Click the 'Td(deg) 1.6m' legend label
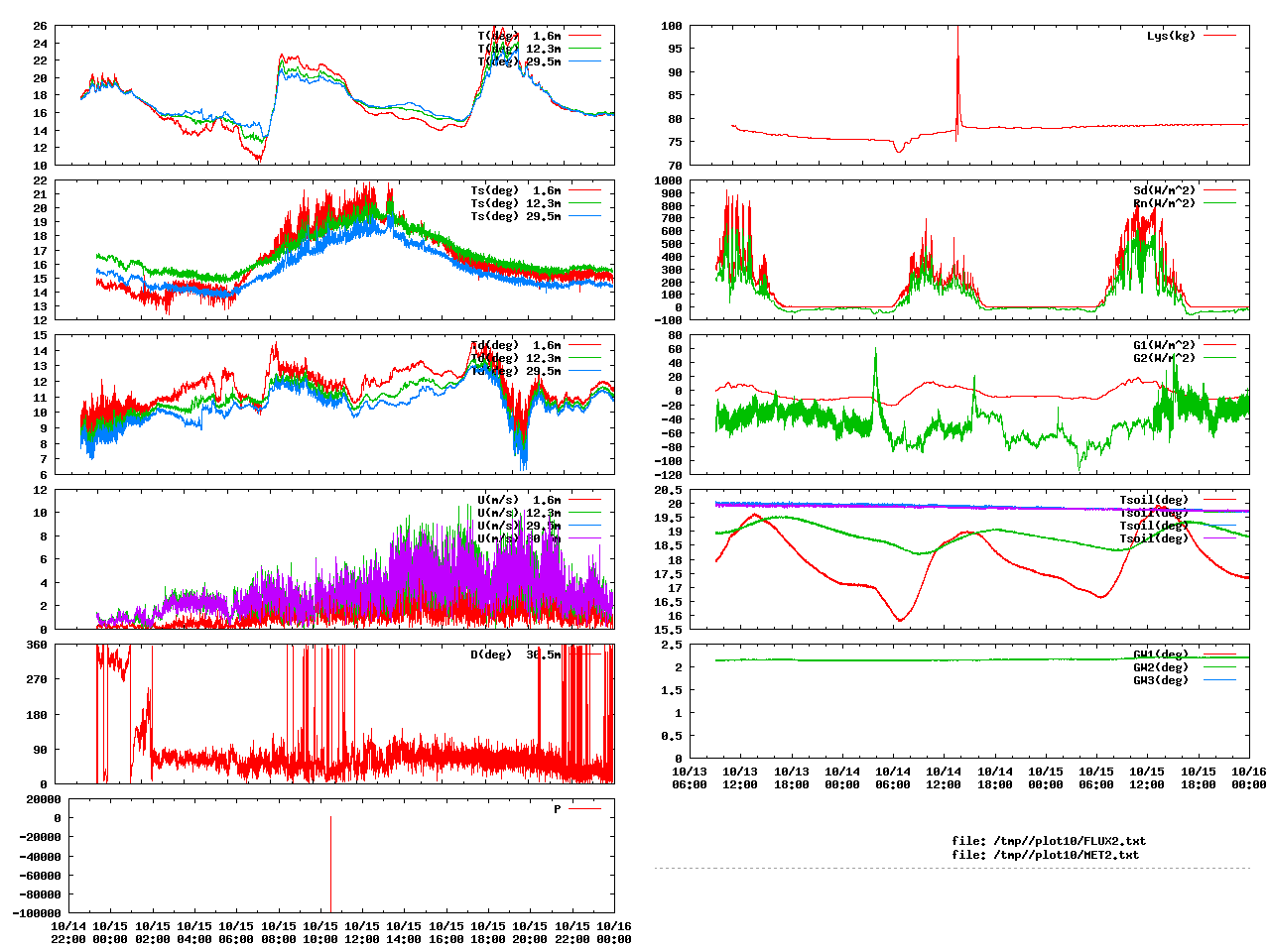 coord(516,345)
